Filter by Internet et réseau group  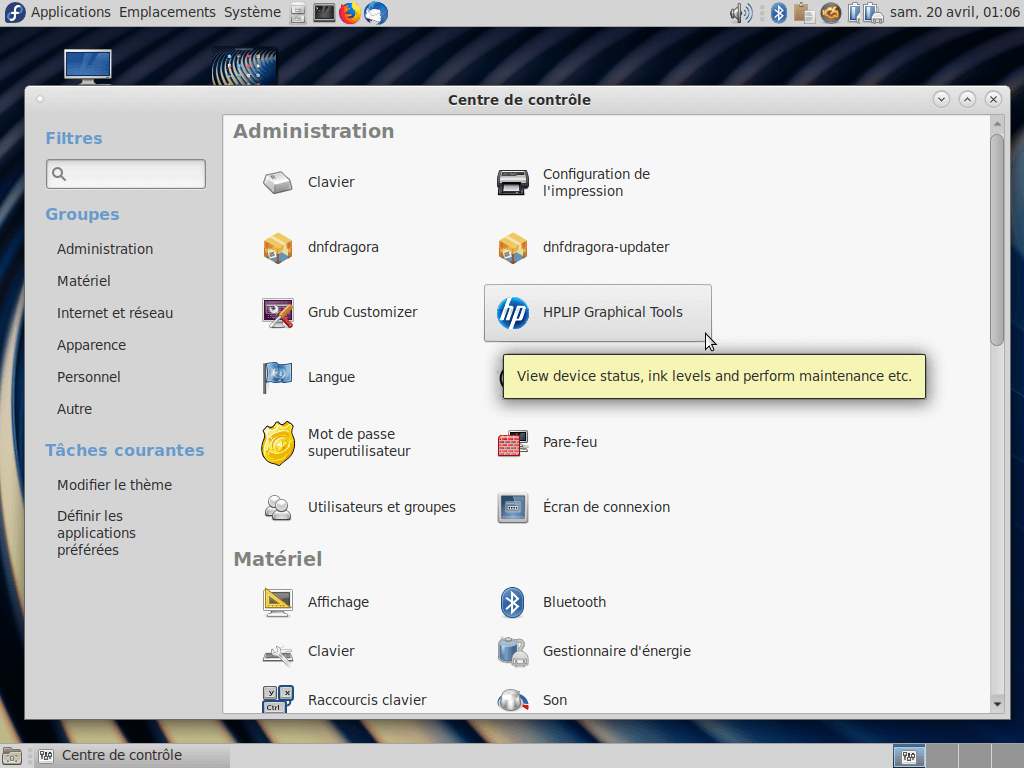coord(115,313)
